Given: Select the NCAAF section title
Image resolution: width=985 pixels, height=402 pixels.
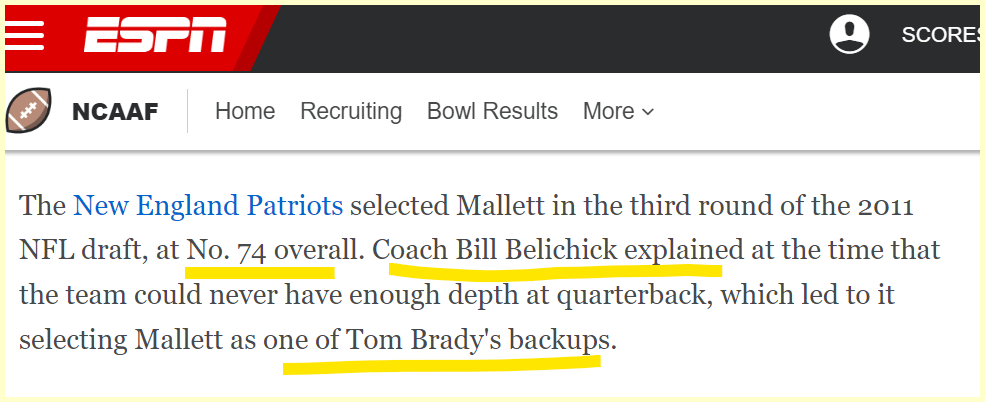Looking at the screenshot, I should 115,111.
